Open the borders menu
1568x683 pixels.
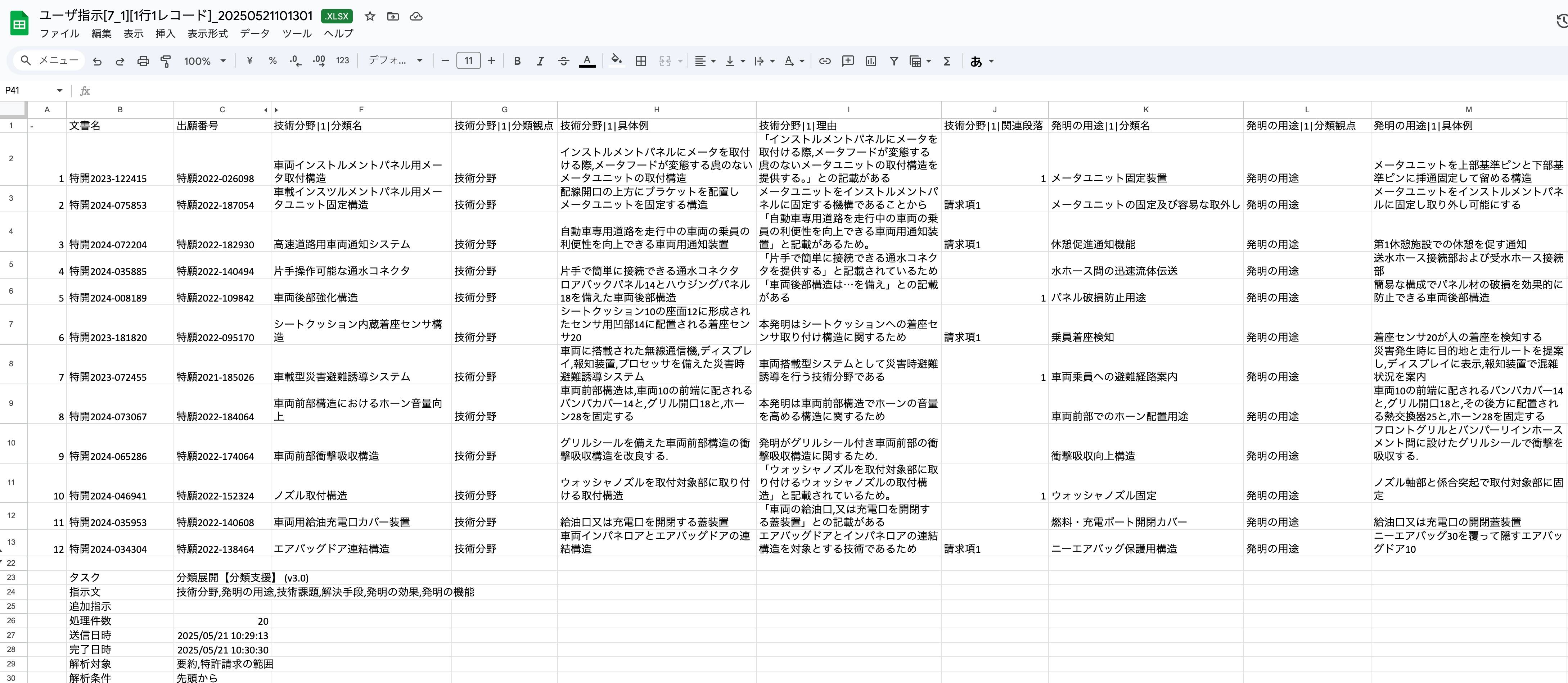[x=641, y=61]
